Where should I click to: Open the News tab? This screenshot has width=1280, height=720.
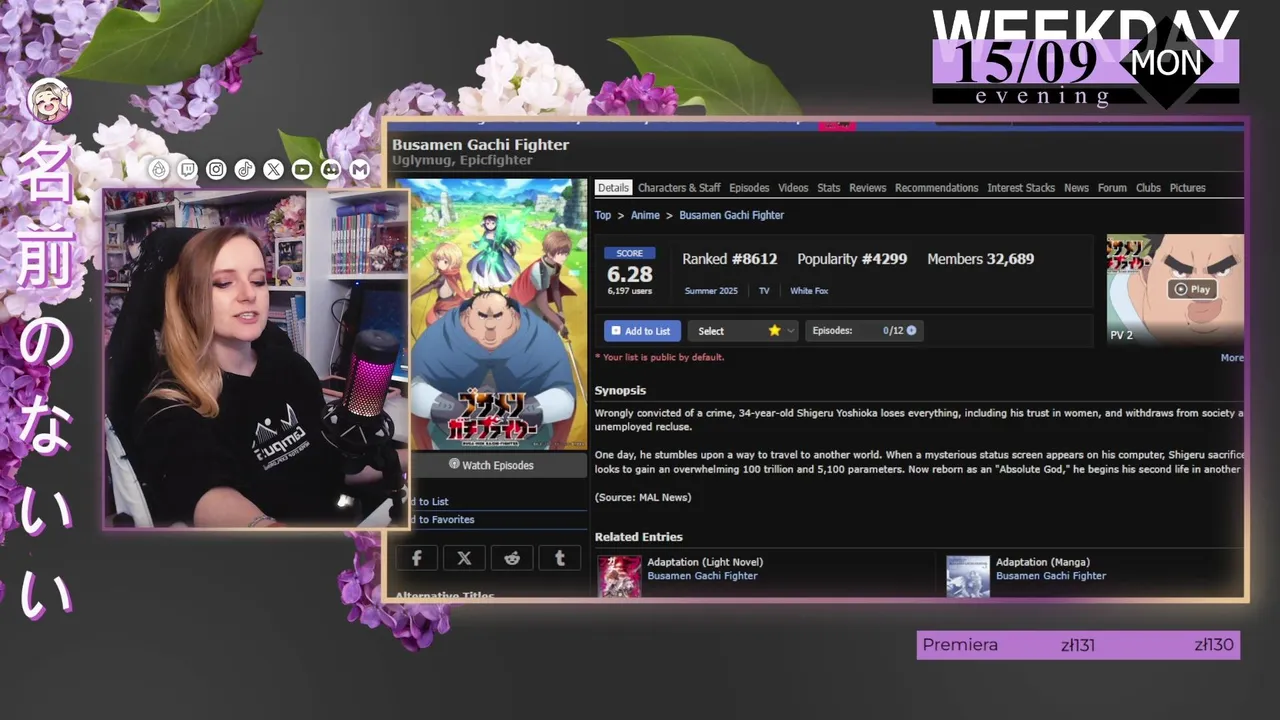click(x=1076, y=188)
